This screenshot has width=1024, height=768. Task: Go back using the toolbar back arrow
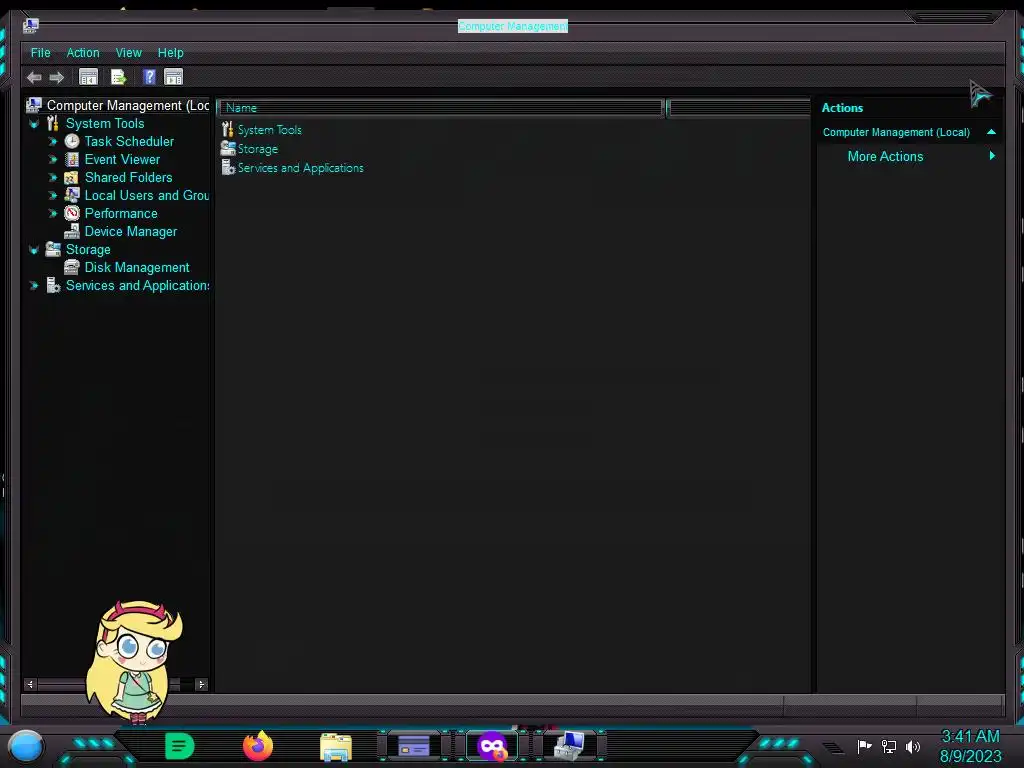click(34, 78)
